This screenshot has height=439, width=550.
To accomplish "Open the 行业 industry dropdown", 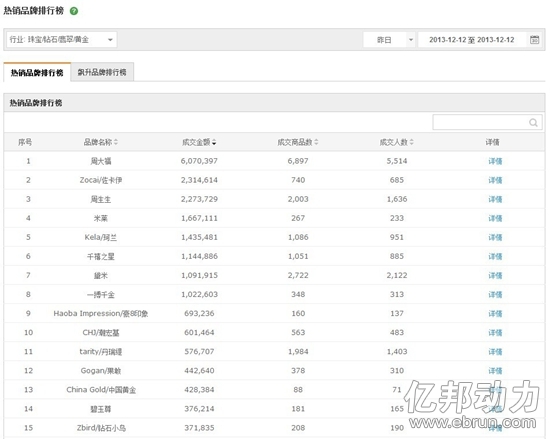I will (62, 40).
